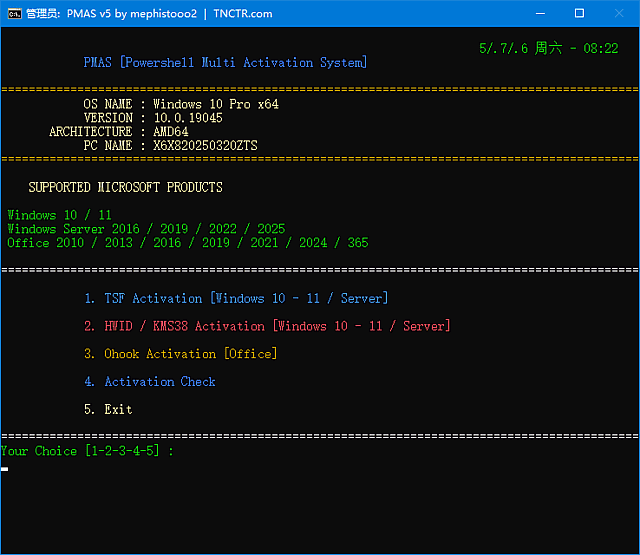Click menu option '2. HWID / KMS38 Activation'

[267, 326]
